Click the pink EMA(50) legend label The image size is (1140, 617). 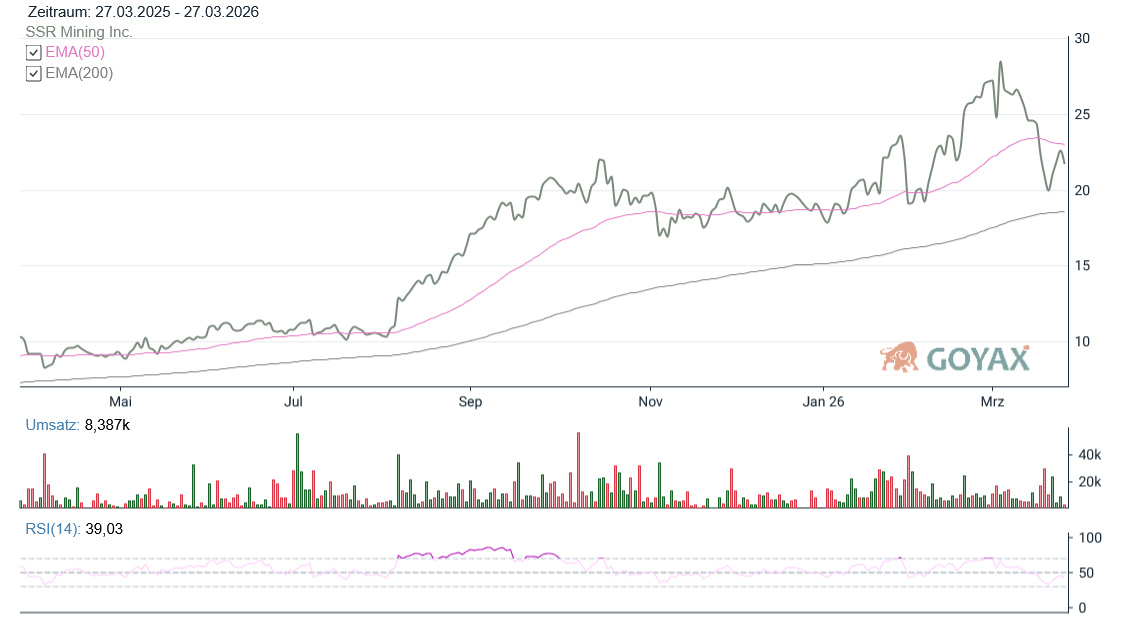(75, 53)
